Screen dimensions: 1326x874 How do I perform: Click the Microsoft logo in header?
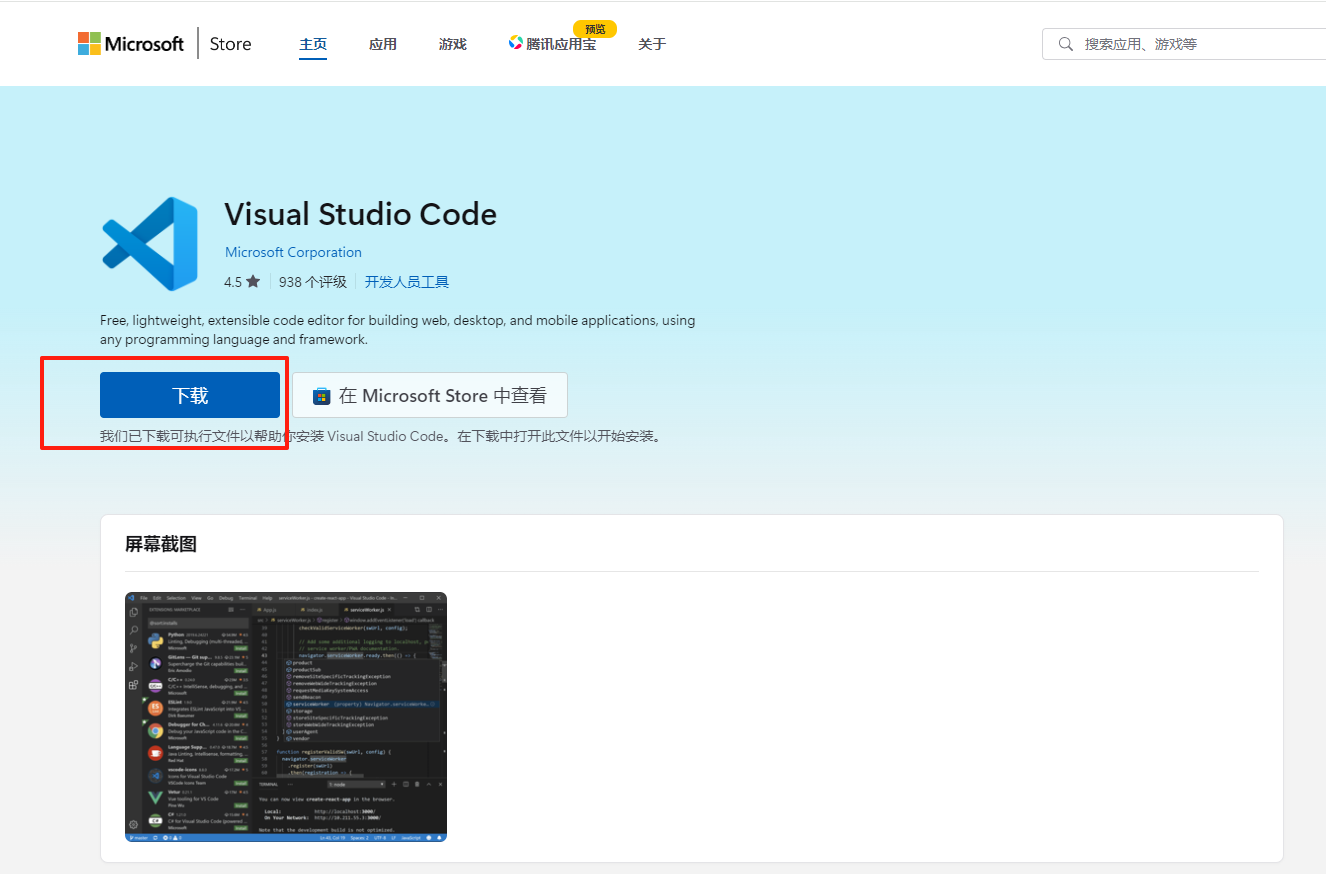tap(131, 44)
